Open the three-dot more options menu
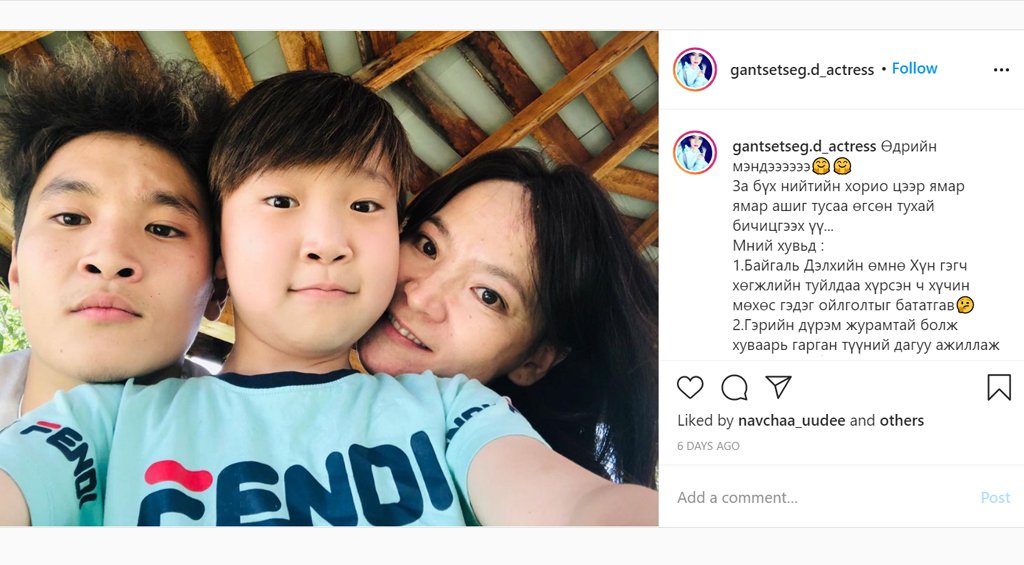This screenshot has height=565, width=1024. (1001, 70)
